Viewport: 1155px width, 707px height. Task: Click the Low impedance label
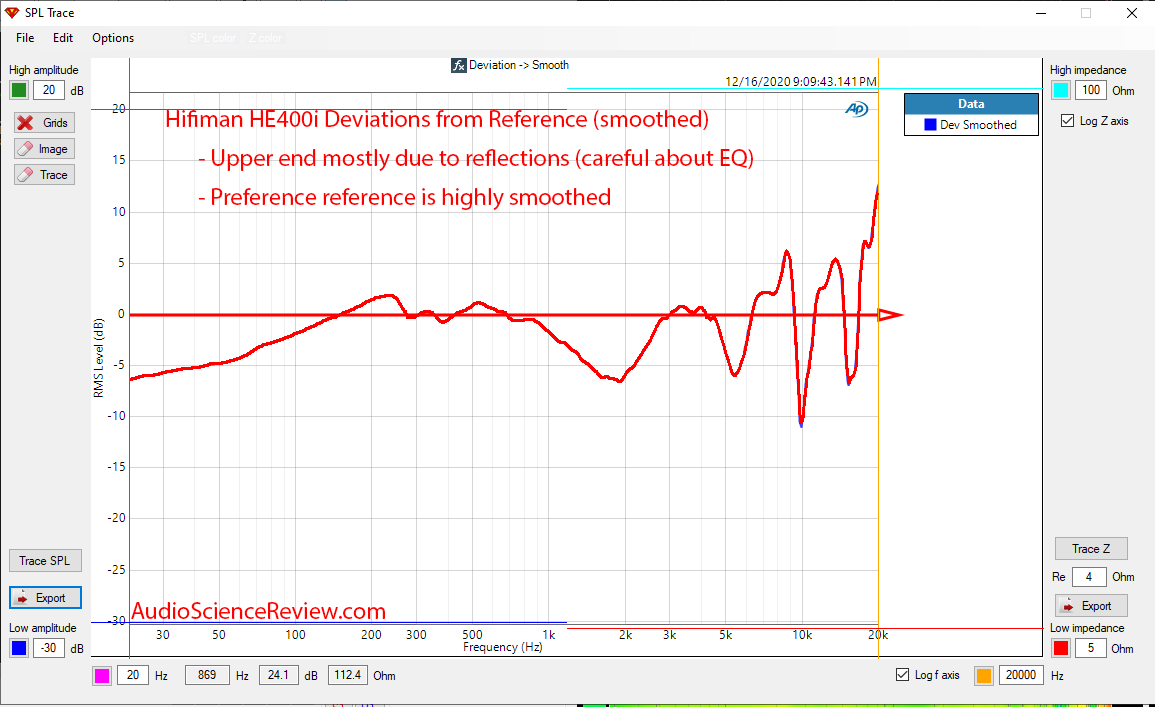[x=1087, y=628]
